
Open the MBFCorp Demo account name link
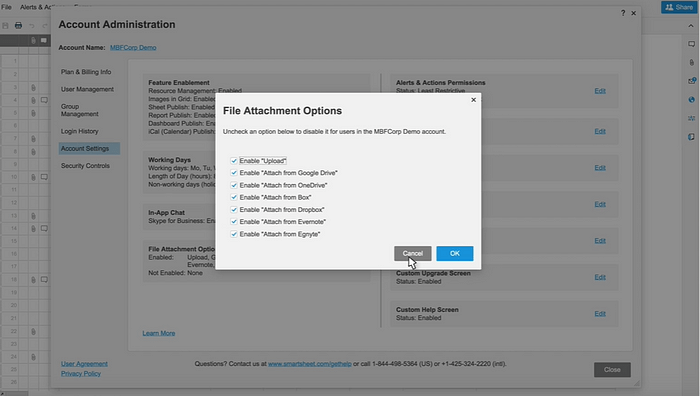click(x=133, y=47)
